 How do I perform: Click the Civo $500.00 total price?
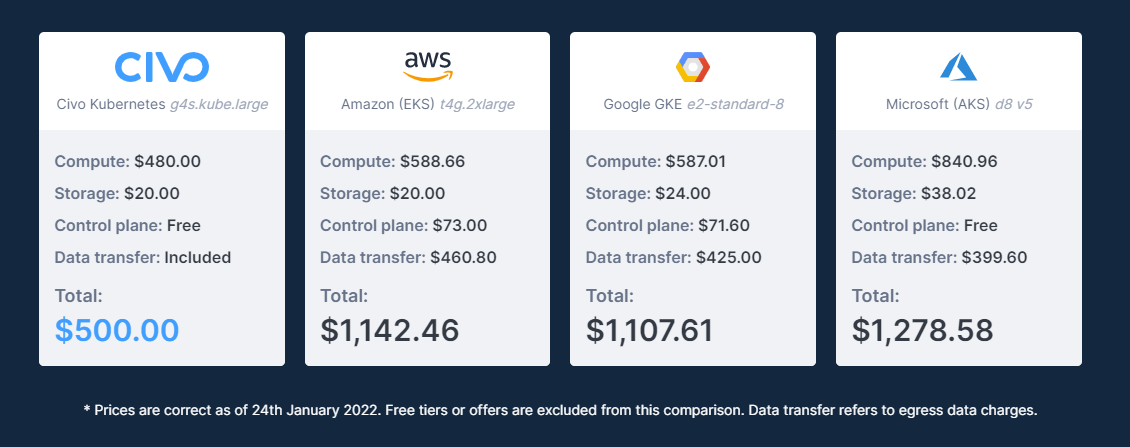(x=117, y=330)
